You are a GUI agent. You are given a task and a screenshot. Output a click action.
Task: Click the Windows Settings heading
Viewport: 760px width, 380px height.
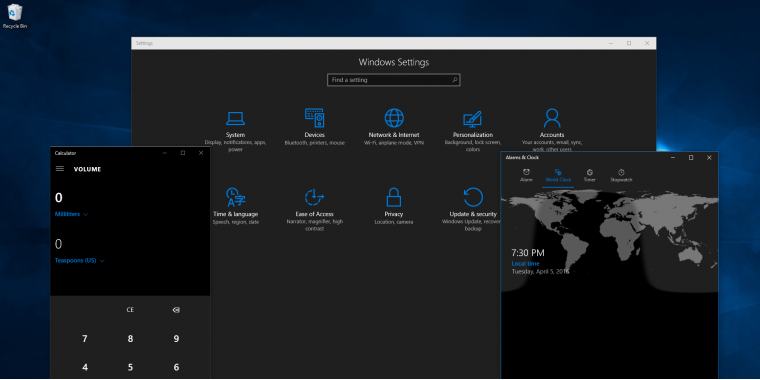(x=394, y=62)
